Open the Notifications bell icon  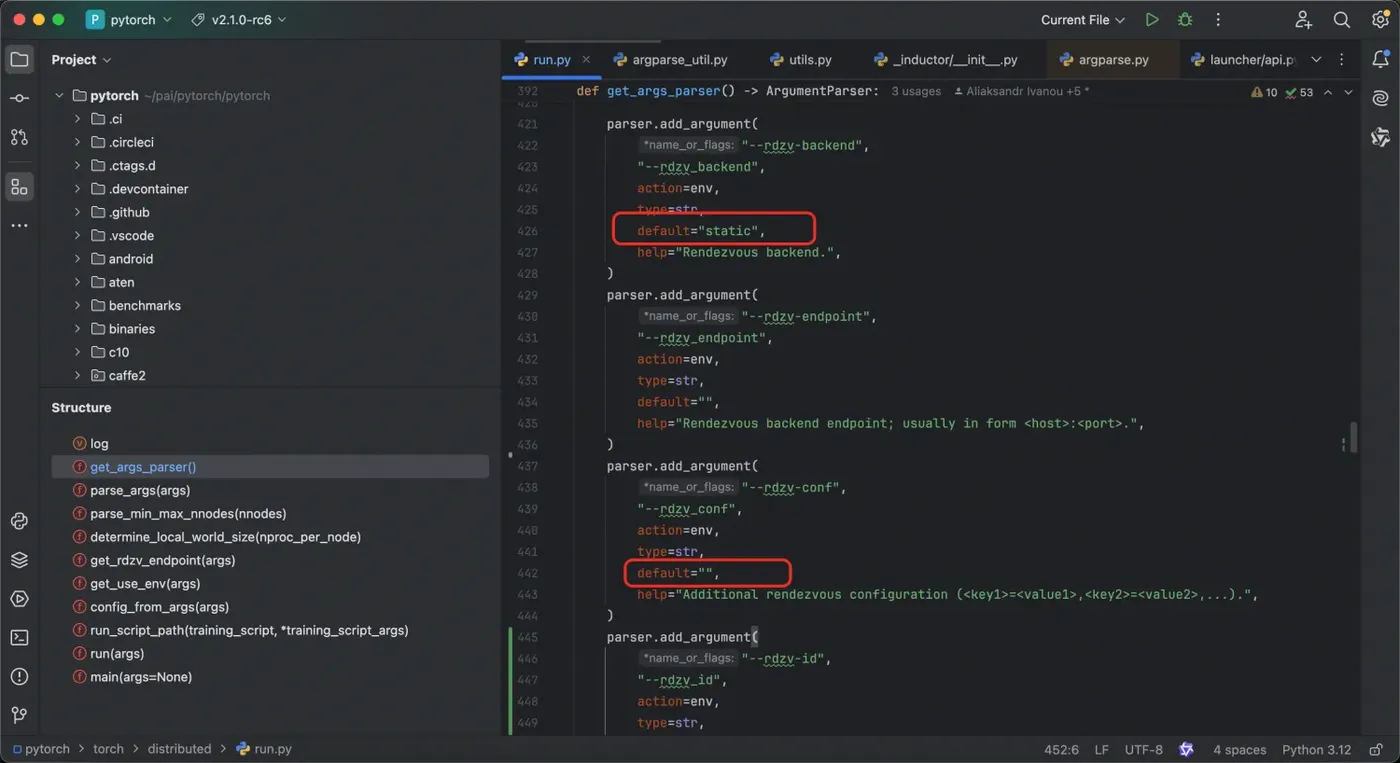tap(1380, 60)
